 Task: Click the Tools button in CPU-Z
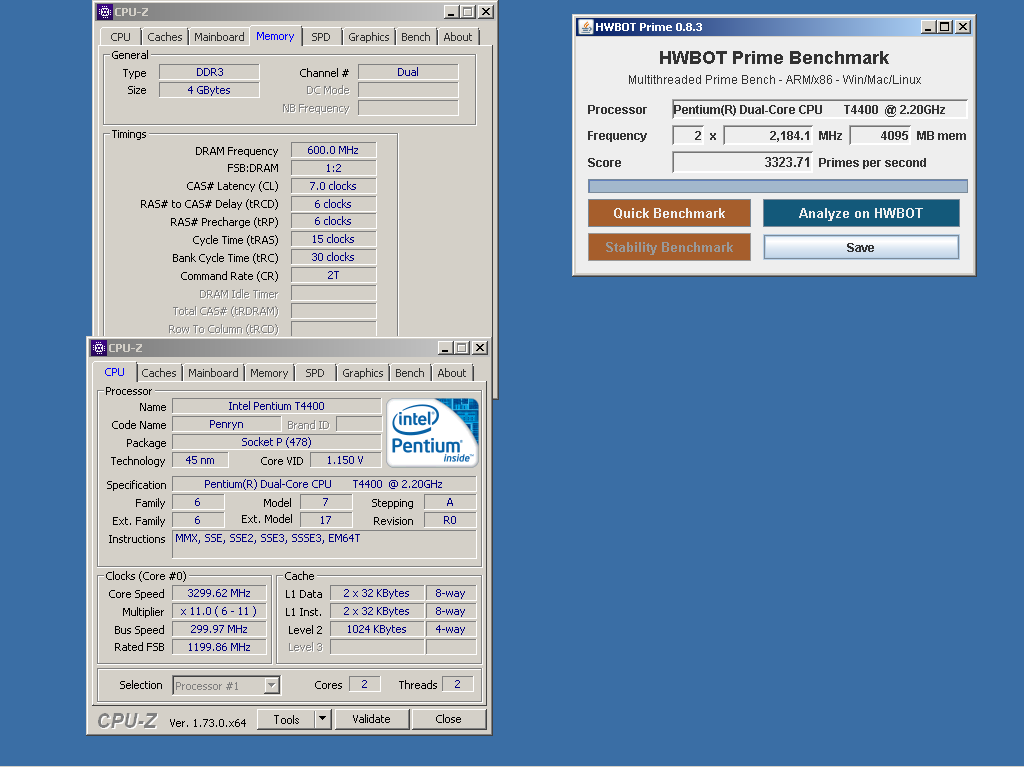click(x=286, y=719)
